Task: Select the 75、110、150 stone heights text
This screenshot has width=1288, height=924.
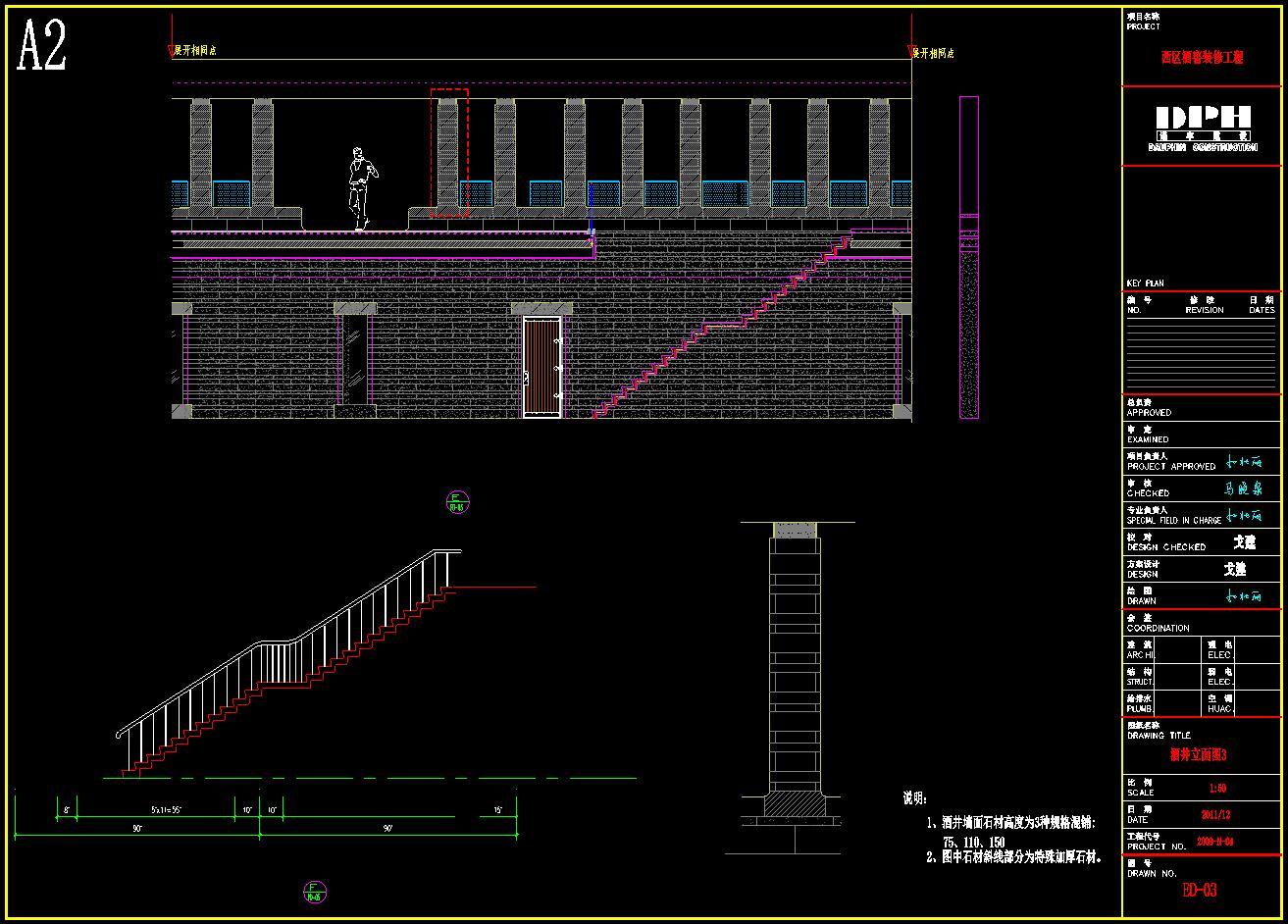Action: click(972, 842)
